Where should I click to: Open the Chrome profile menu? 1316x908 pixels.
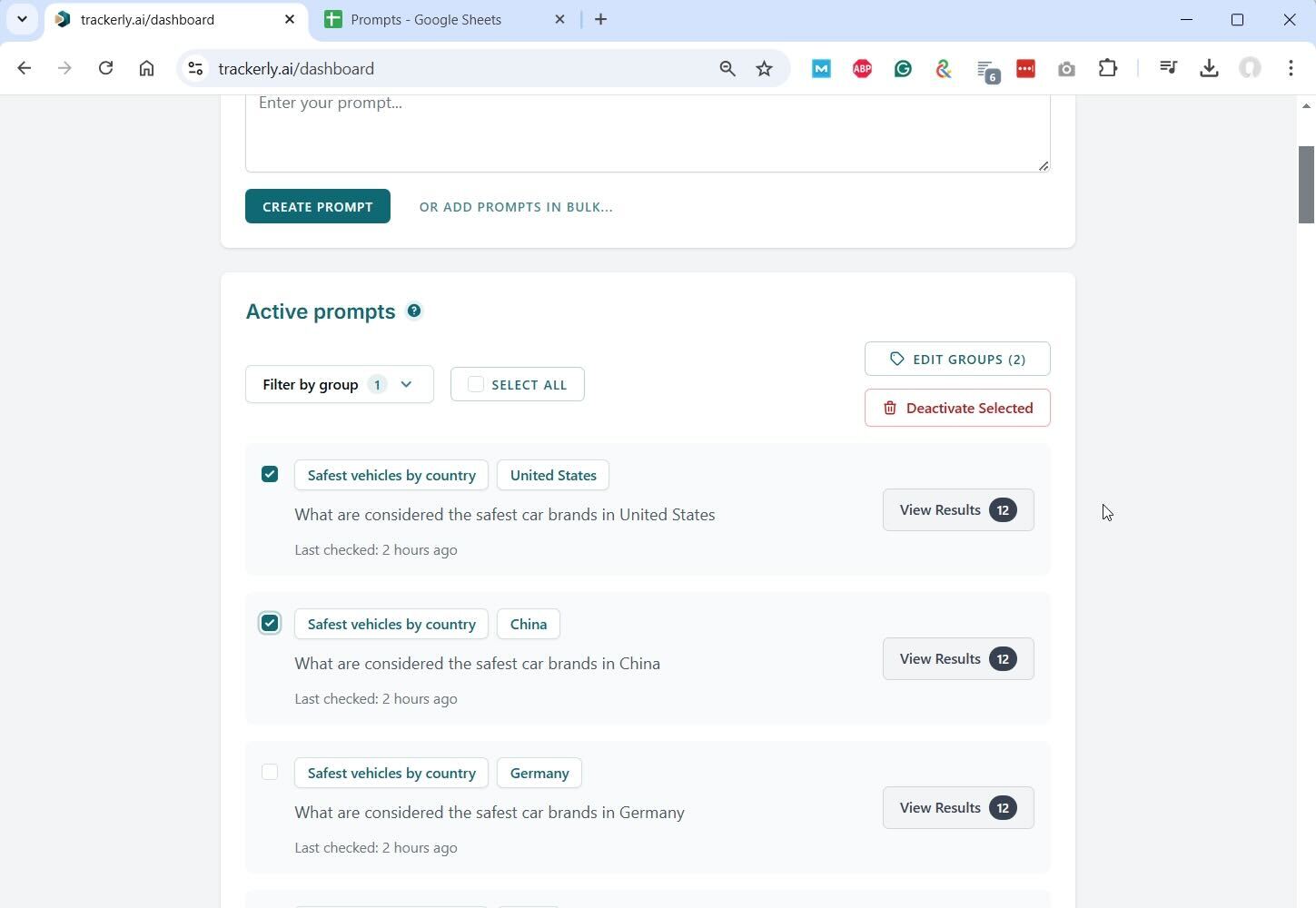pyautogui.click(x=1251, y=68)
